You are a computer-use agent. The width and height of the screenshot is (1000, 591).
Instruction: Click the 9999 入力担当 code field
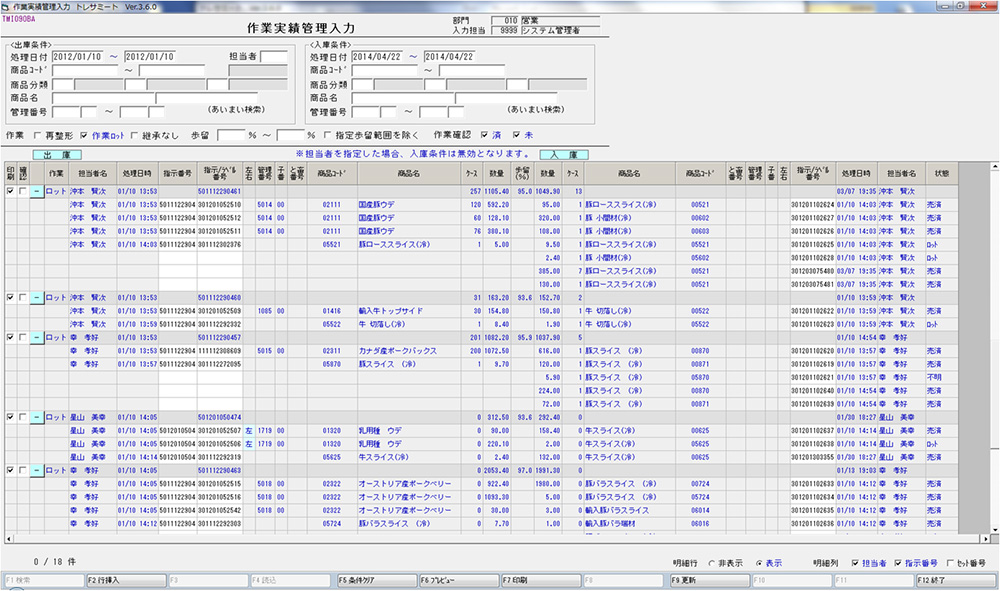506,30
